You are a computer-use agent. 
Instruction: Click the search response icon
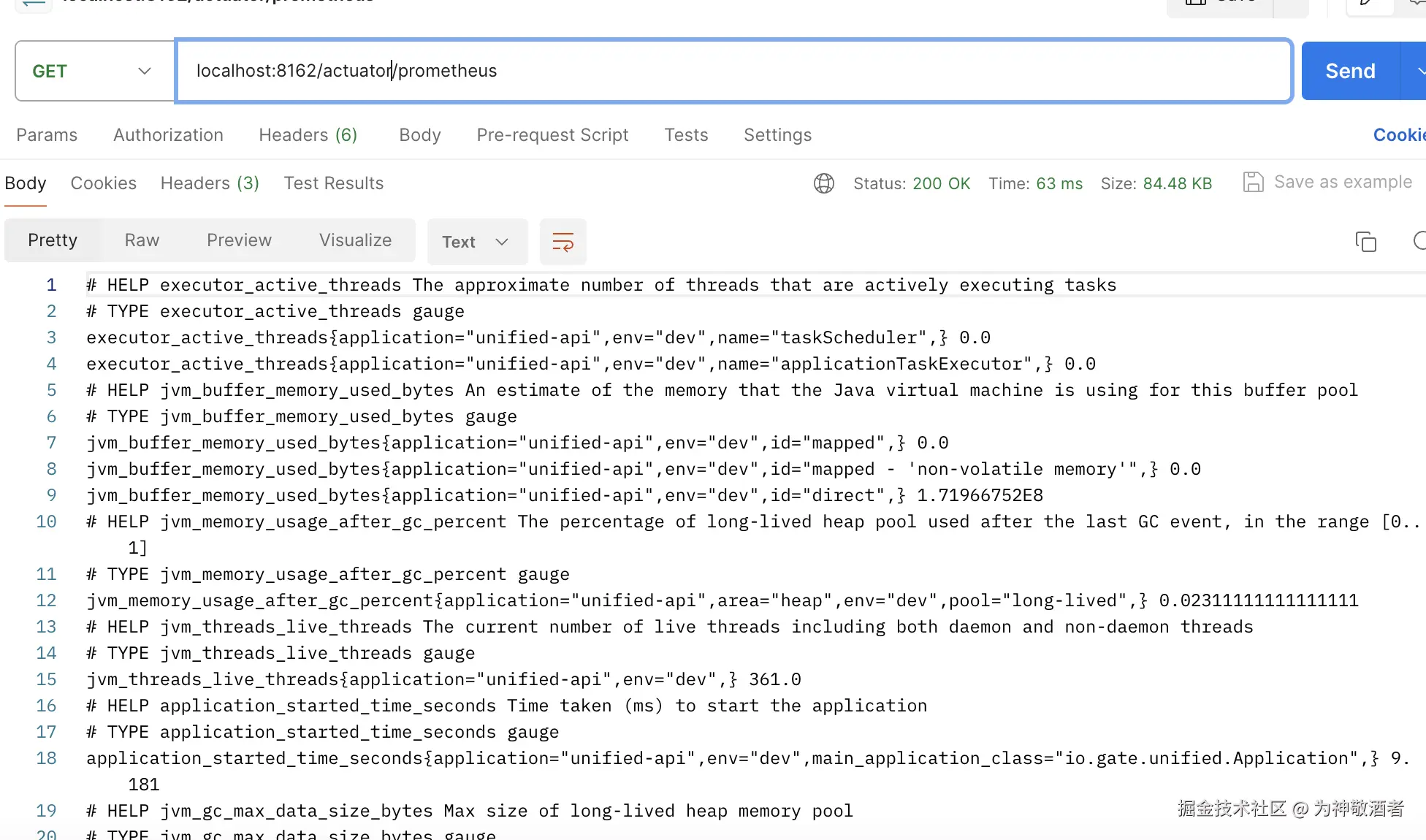[x=1419, y=241]
